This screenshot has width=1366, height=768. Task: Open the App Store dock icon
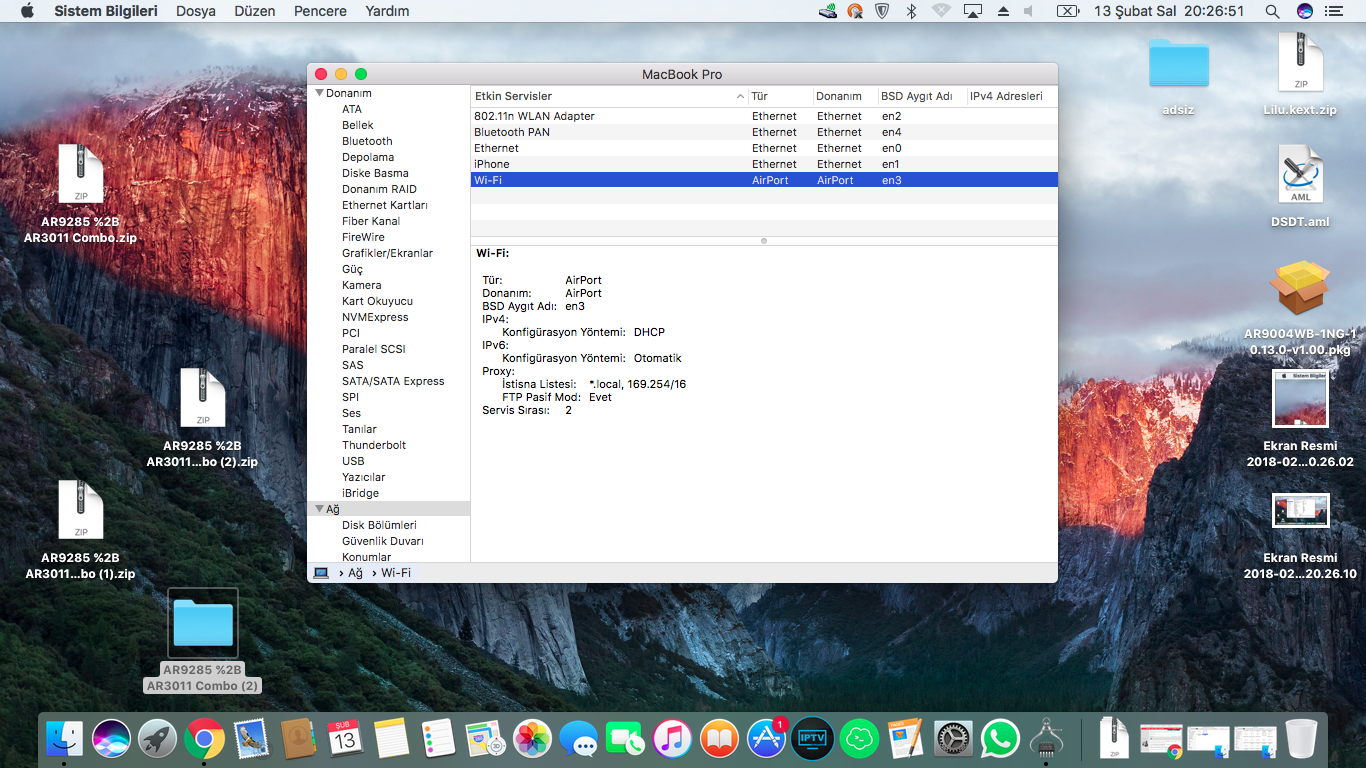(x=767, y=739)
